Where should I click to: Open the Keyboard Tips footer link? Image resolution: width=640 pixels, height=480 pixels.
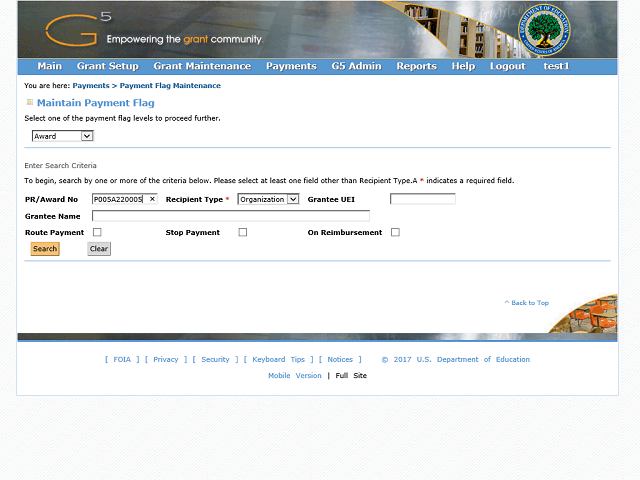pos(278,359)
